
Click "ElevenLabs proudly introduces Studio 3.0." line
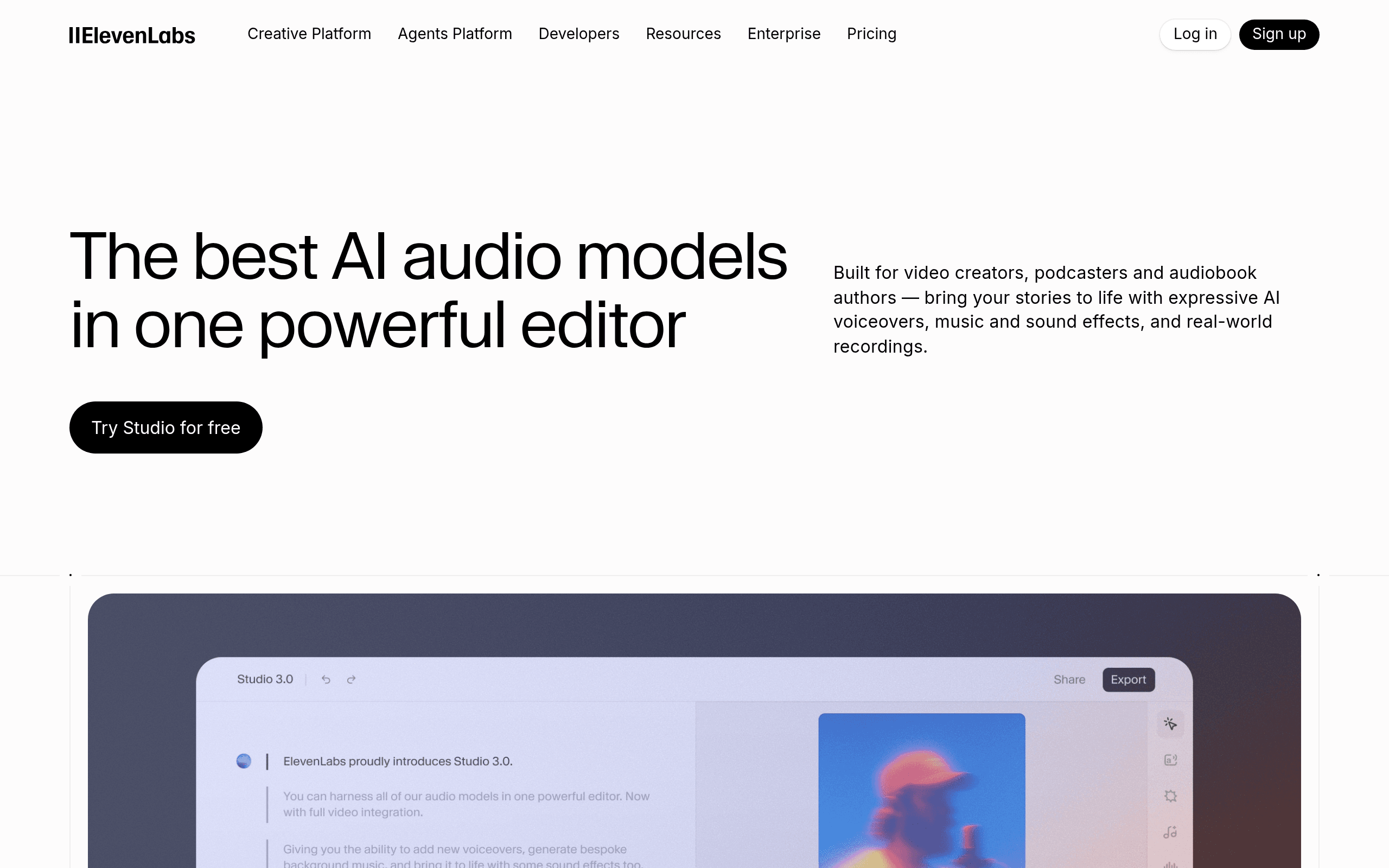398,761
